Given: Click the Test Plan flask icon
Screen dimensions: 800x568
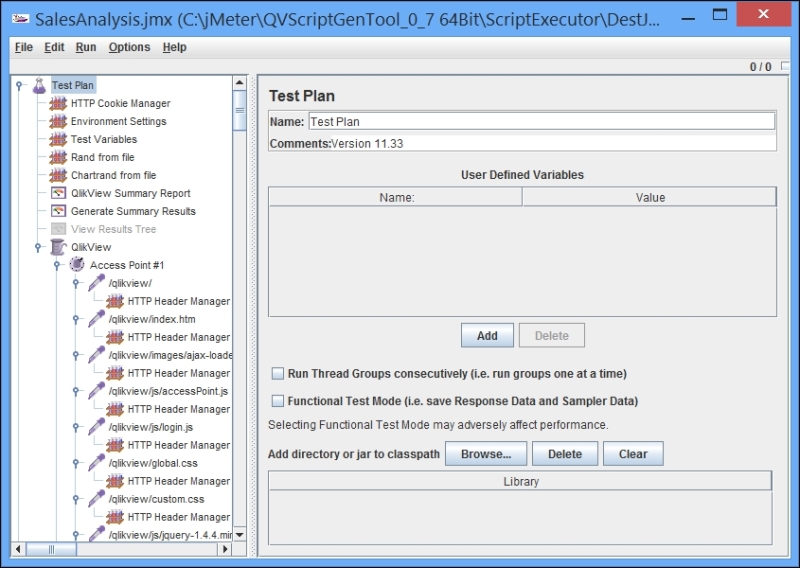Looking at the screenshot, I should tap(39, 85).
